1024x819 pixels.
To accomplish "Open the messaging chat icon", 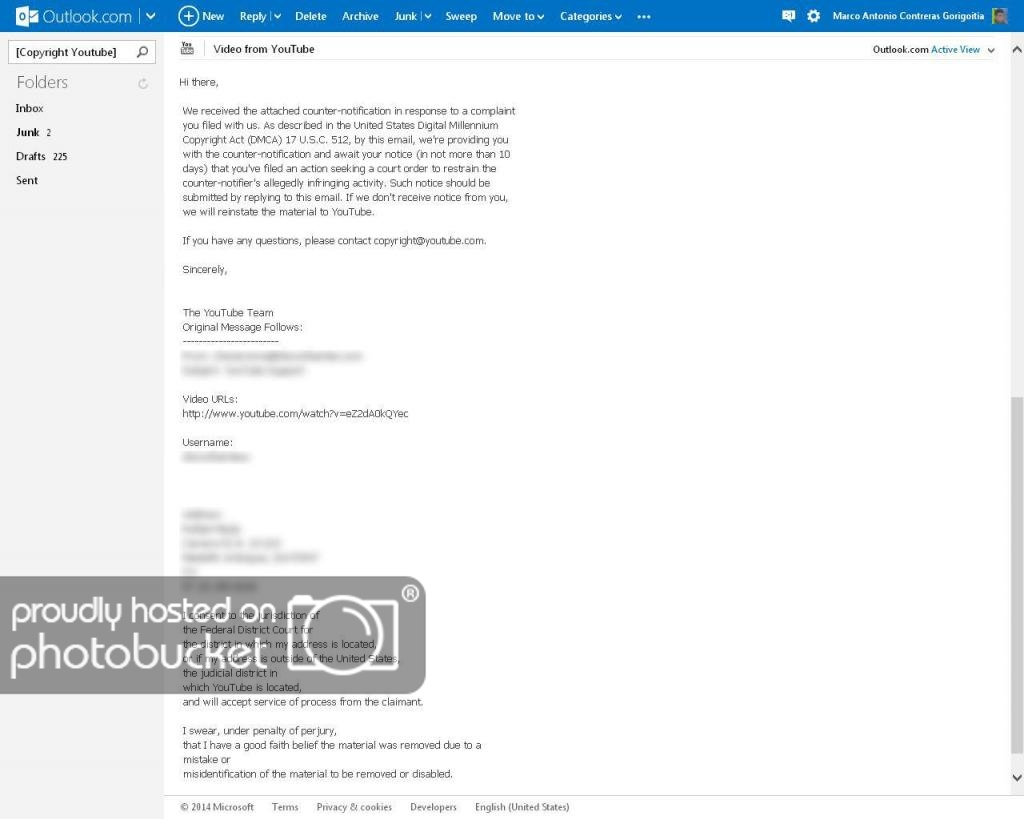I will pos(788,16).
